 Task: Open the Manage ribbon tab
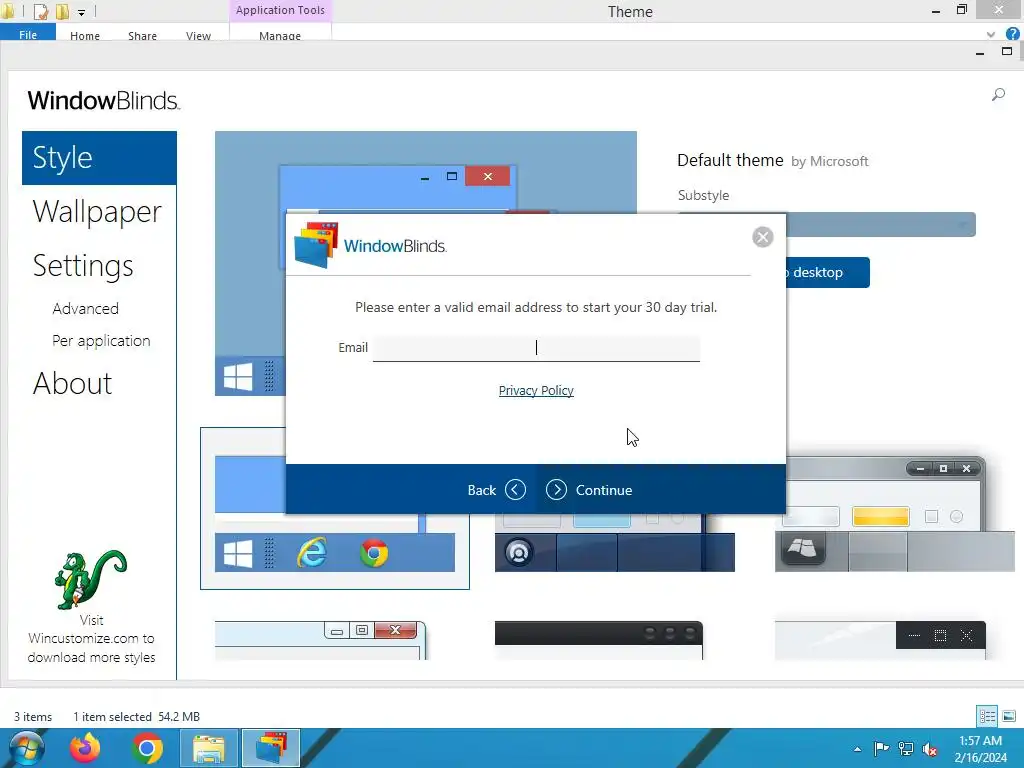point(280,36)
